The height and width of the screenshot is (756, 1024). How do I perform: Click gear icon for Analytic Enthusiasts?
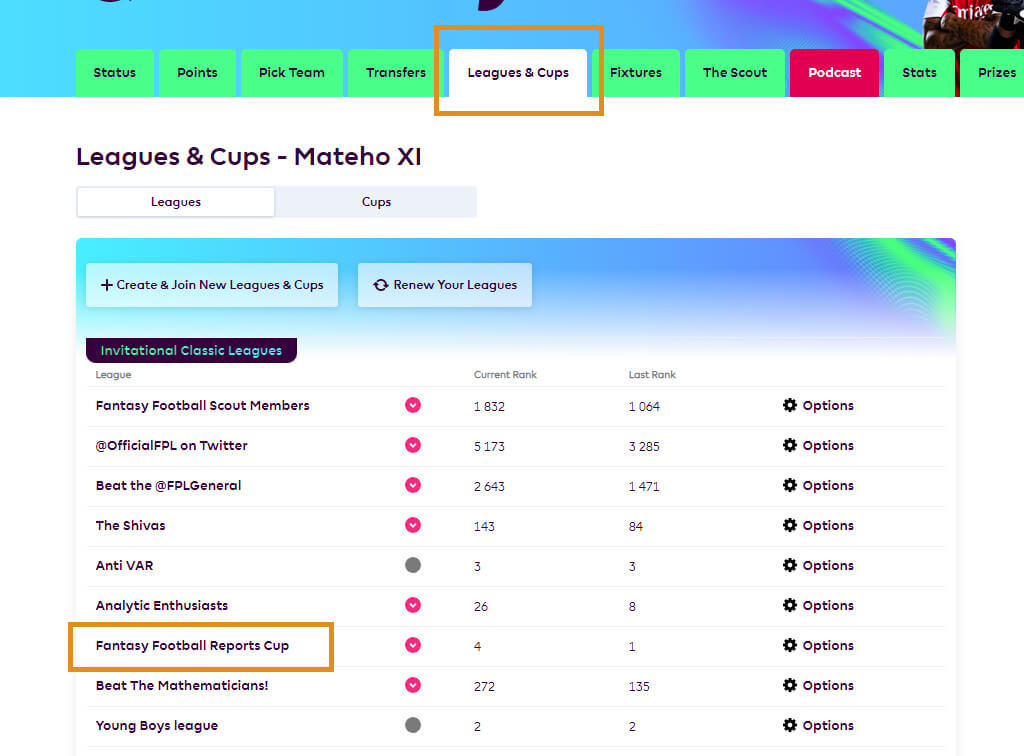coord(790,605)
